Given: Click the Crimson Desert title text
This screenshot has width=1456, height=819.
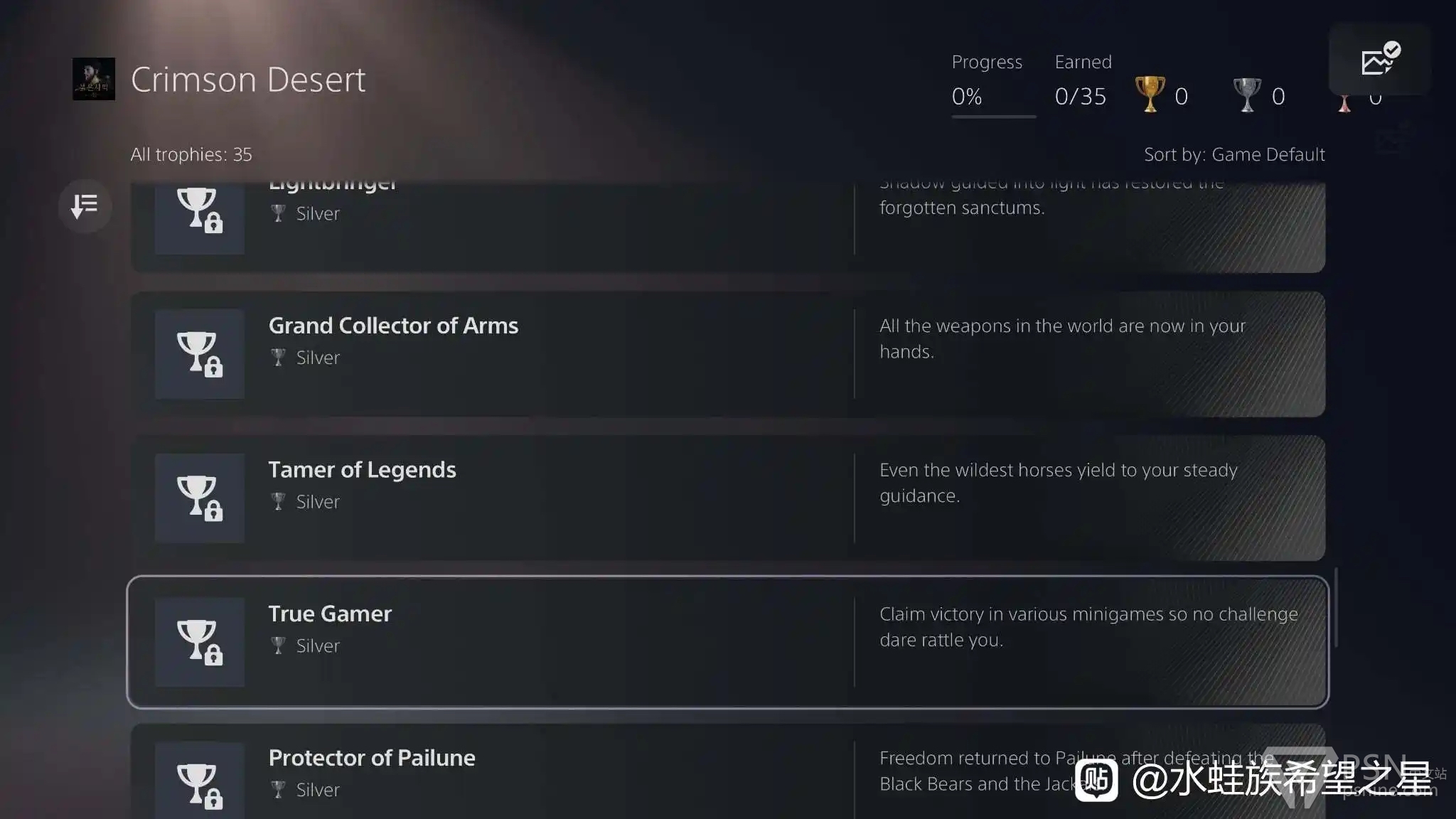Looking at the screenshot, I should 248,80.
